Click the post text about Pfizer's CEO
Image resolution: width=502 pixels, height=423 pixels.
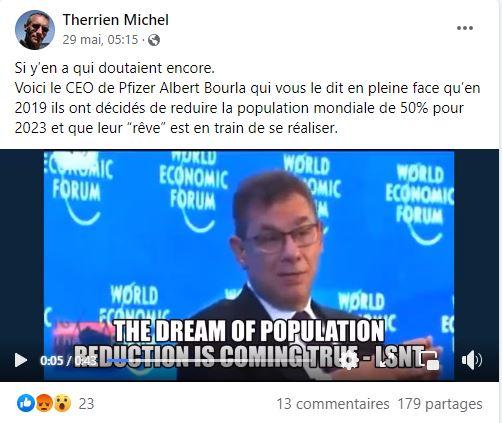247,98
